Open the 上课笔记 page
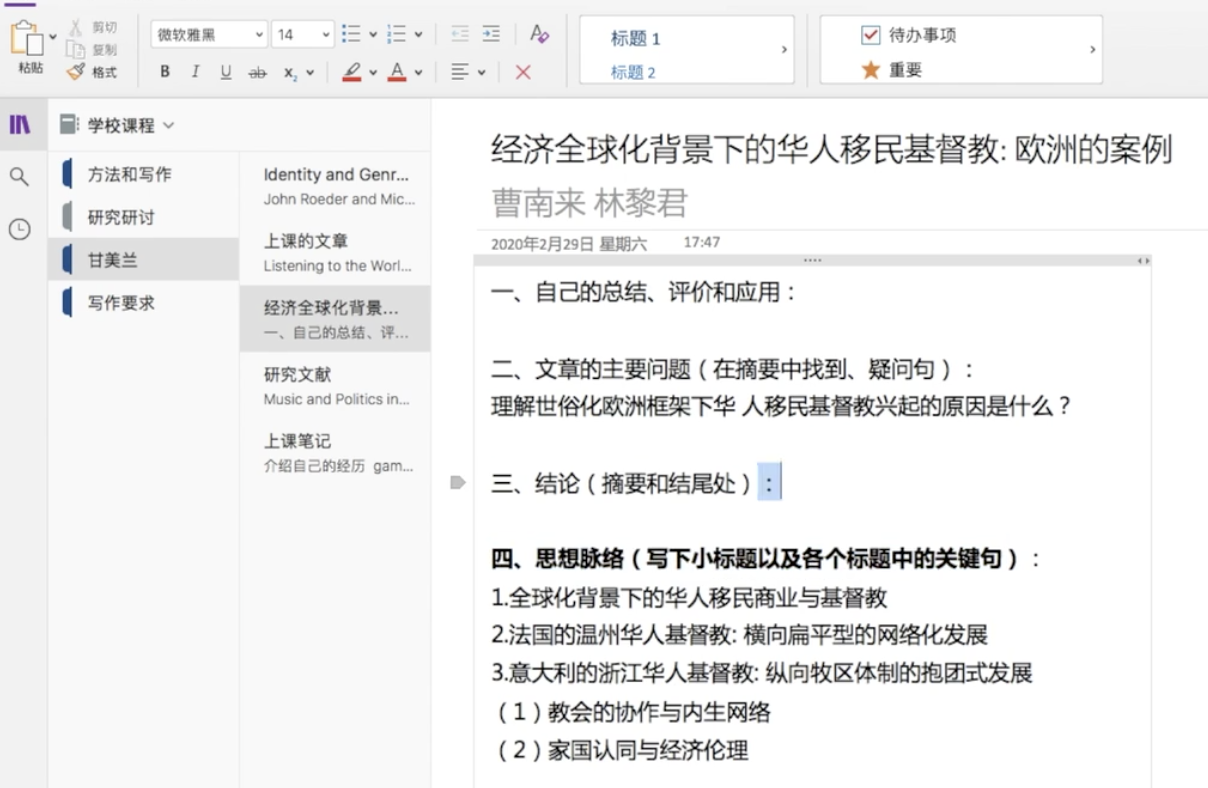1208x788 pixels. pos(335,452)
